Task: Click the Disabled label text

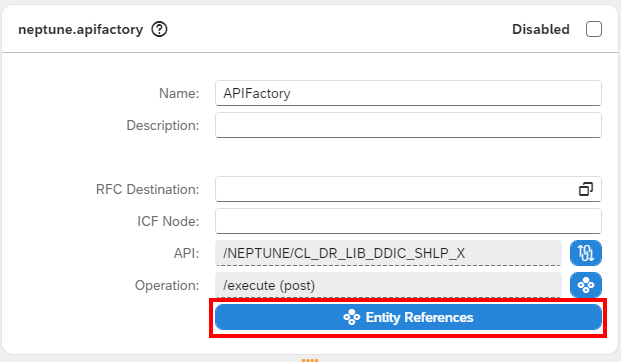Action: coord(541,29)
